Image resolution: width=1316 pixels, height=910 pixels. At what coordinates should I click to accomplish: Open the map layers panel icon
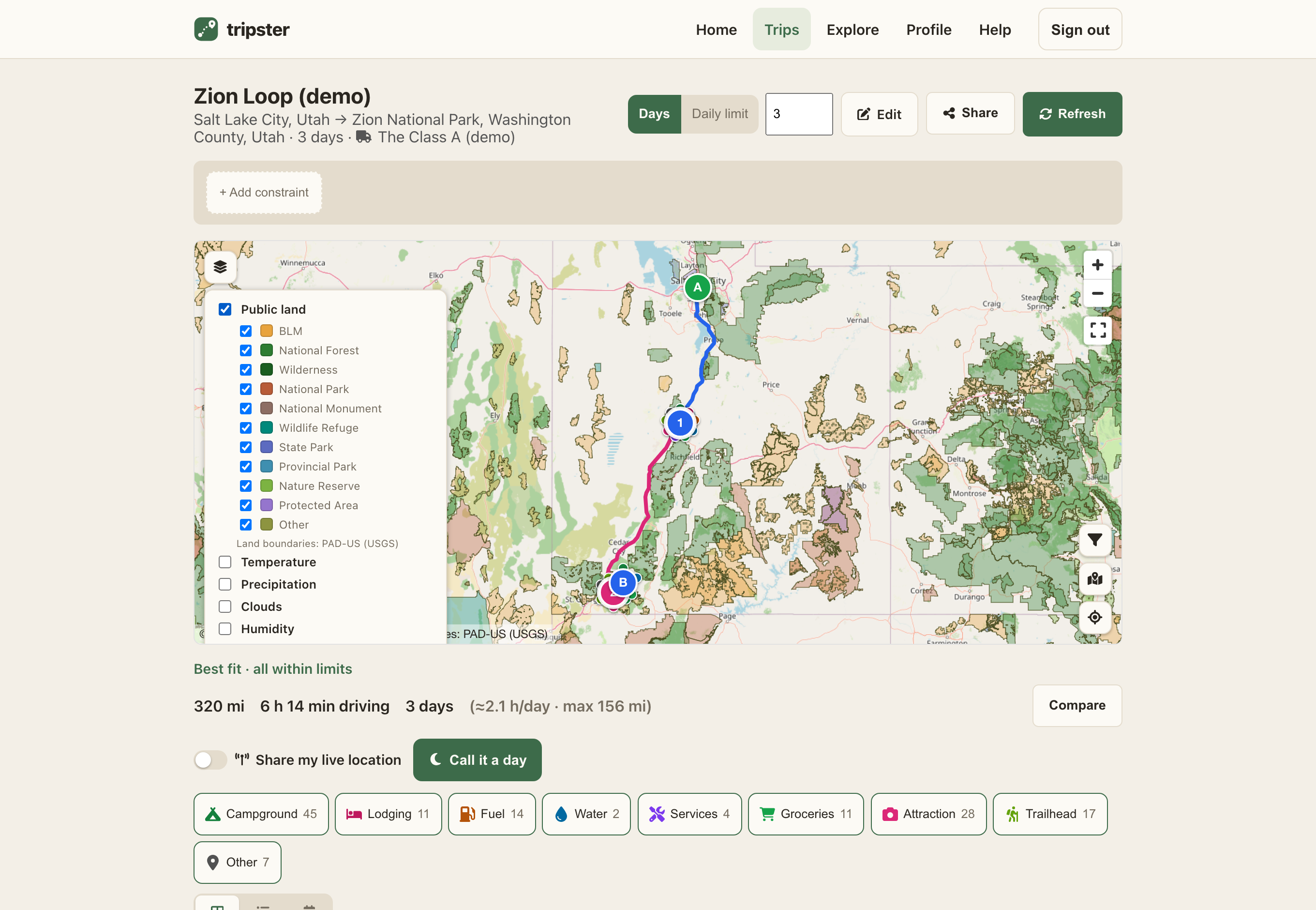(221, 267)
